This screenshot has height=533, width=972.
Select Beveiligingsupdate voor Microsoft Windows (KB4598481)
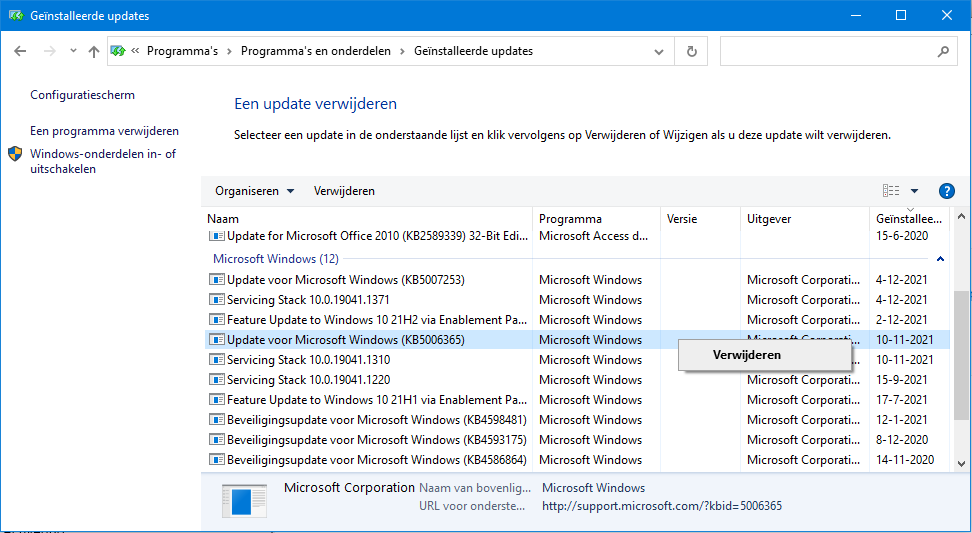(577, 420)
